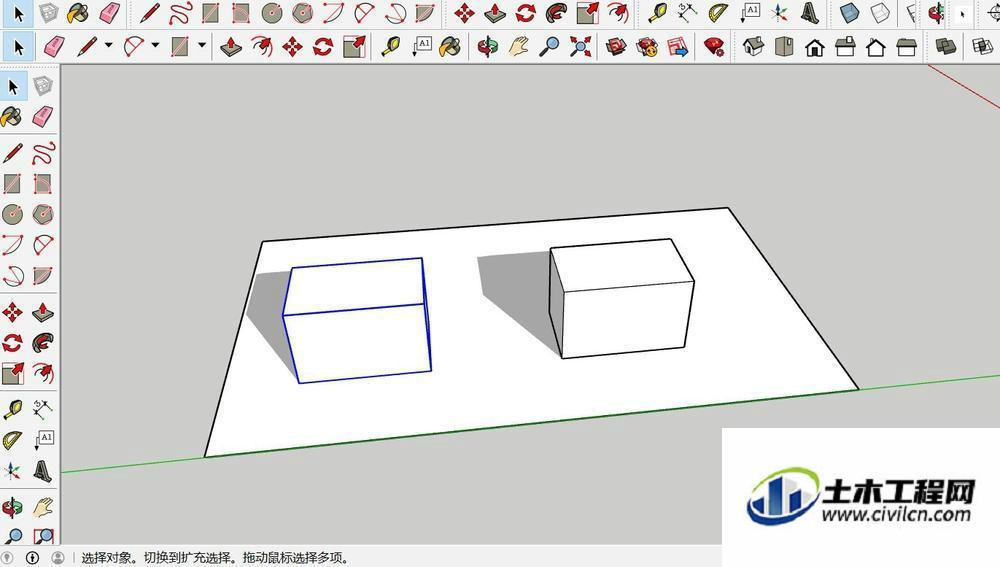Switch to the Back view
This screenshot has height=567, width=1000.
point(876,47)
